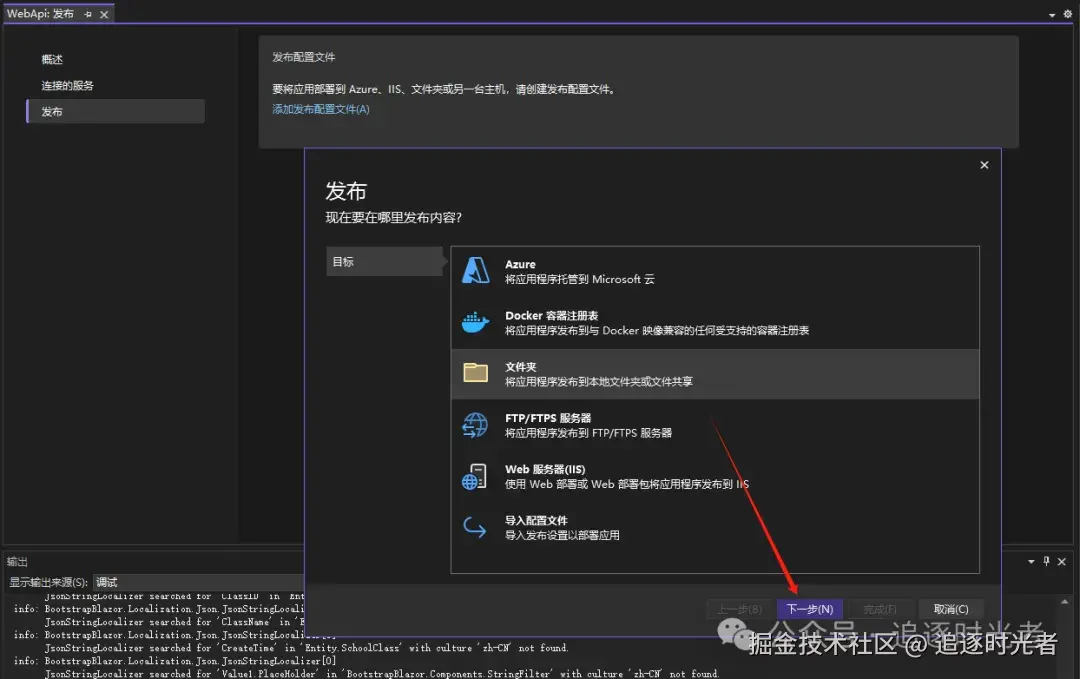The height and width of the screenshot is (679, 1080).
Task: Close the 输出 panel
Action: [x=1062, y=562]
